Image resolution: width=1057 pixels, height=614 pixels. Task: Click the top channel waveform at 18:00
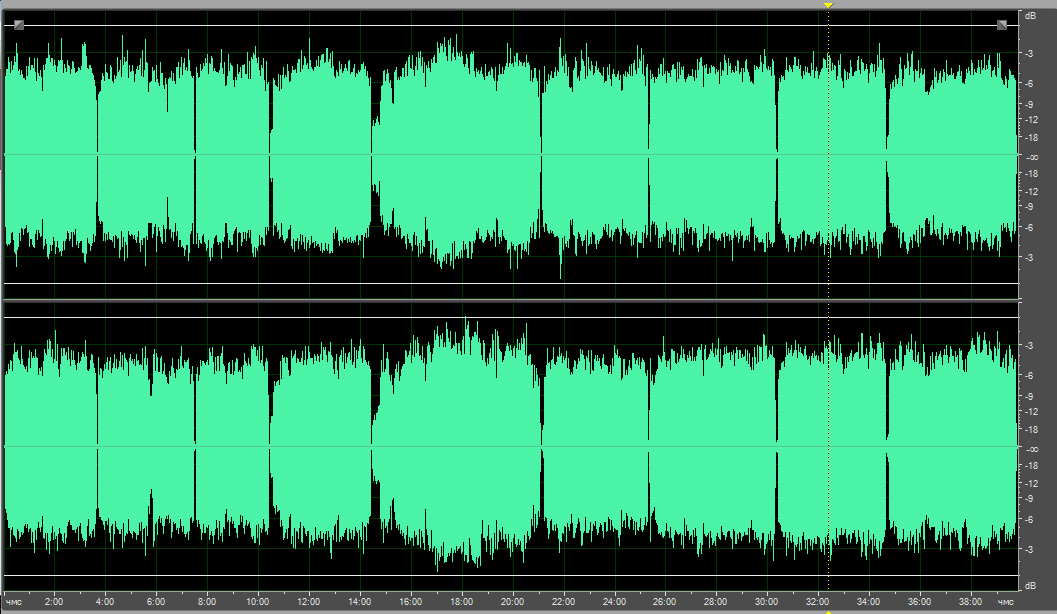pyautogui.click(x=461, y=155)
